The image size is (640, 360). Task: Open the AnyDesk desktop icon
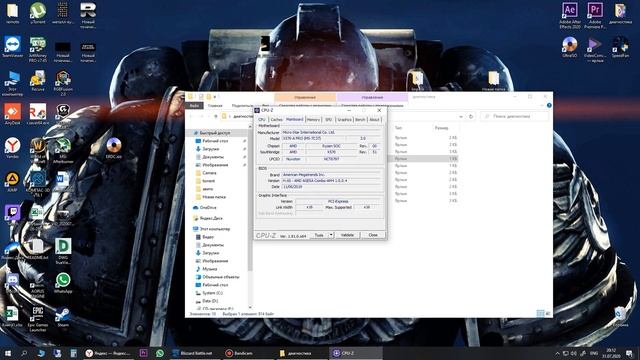(x=12, y=114)
